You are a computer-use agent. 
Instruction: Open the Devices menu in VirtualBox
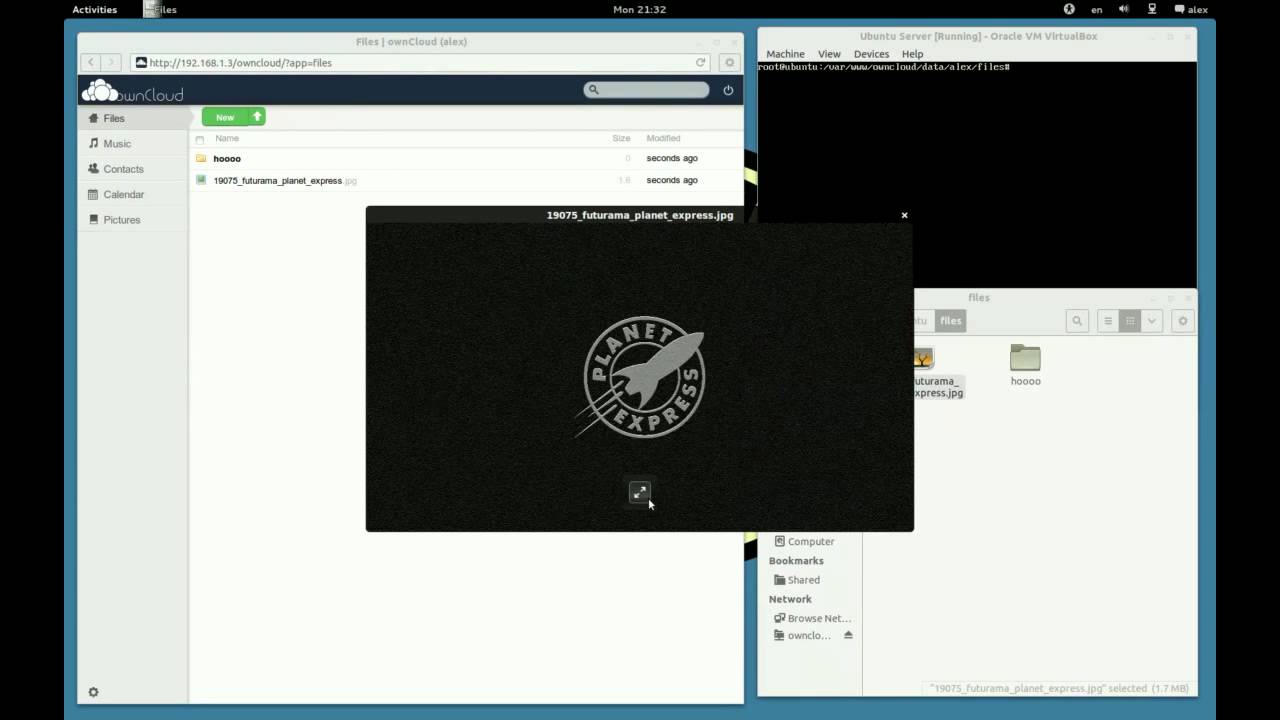pos(871,54)
